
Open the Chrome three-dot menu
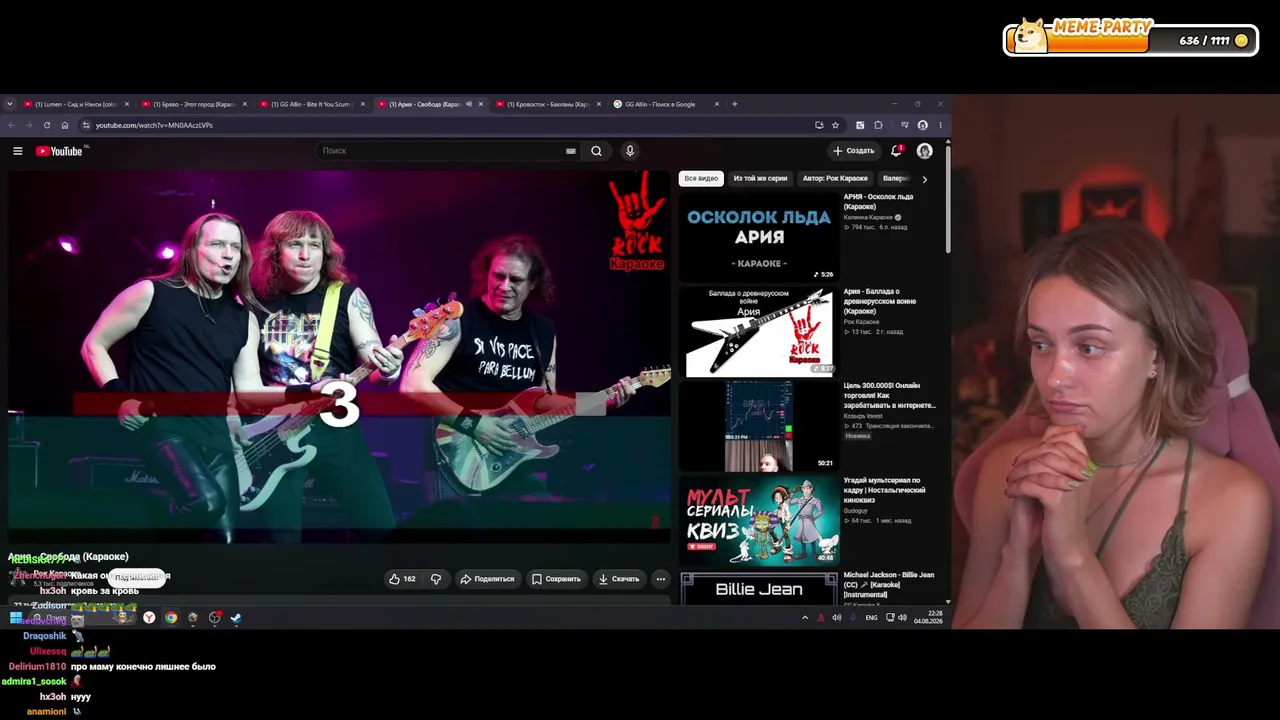(x=940, y=125)
